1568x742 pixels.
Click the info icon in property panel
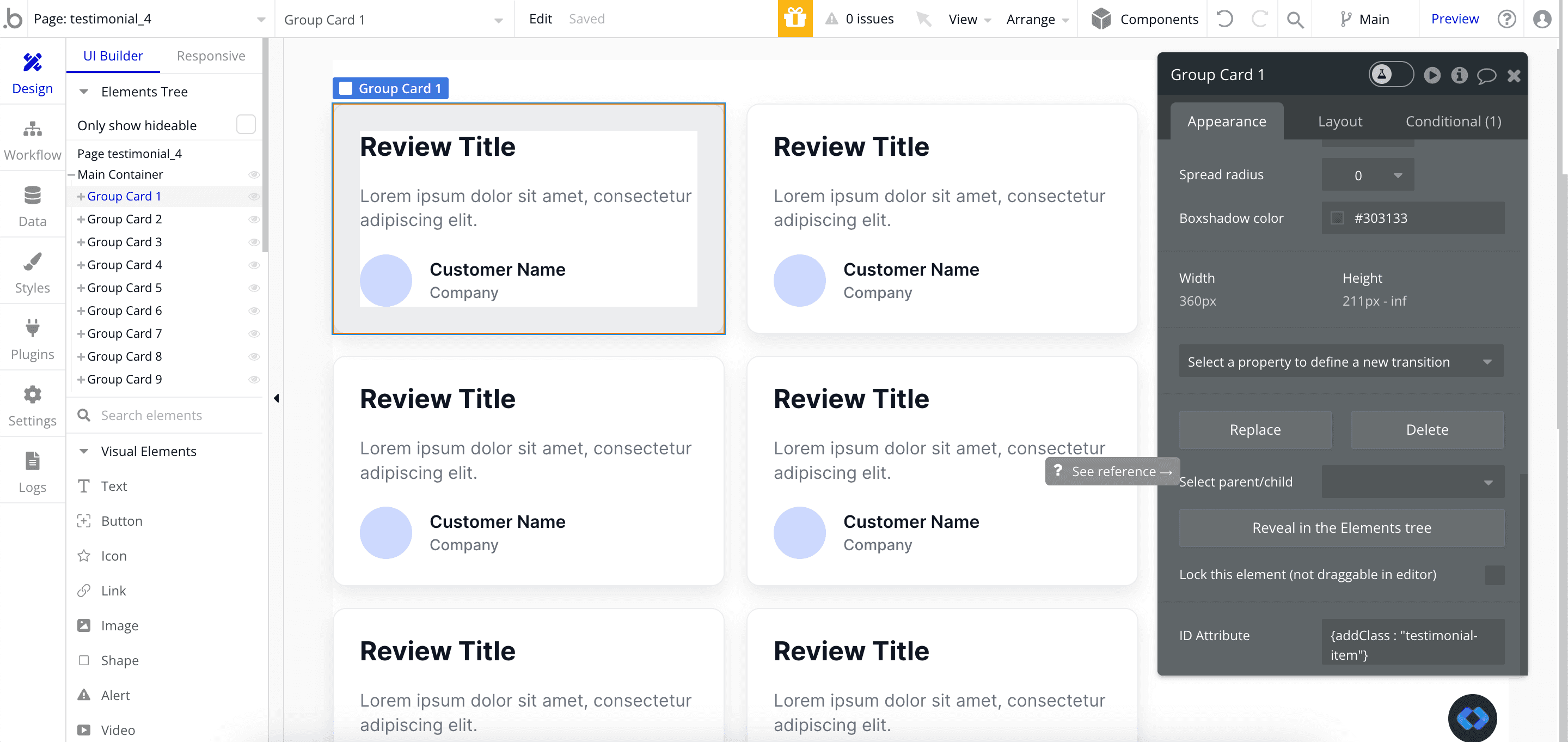click(x=1459, y=75)
